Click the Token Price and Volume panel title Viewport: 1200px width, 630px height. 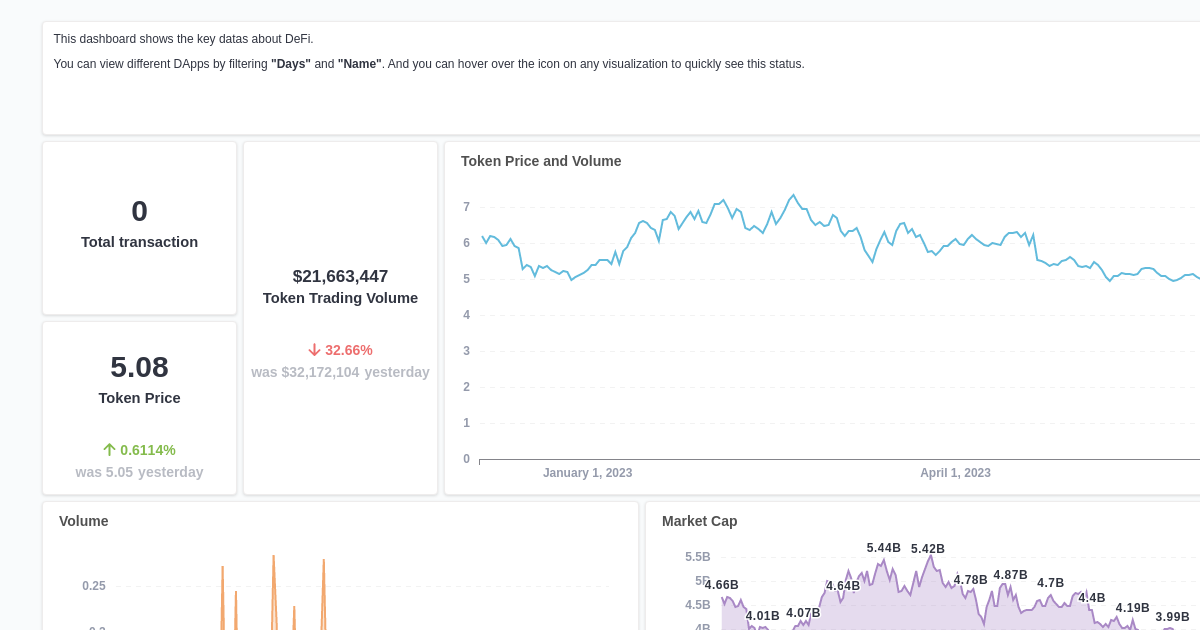[540, 161]
